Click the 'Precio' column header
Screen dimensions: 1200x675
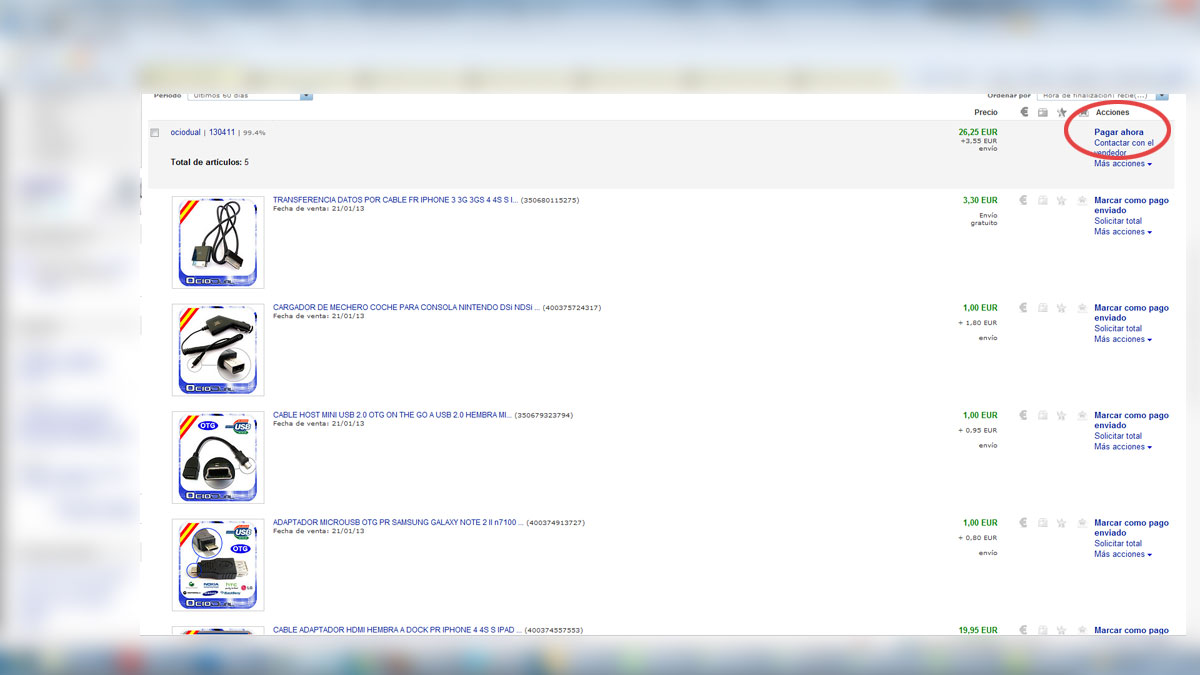[x=986, y=112]
